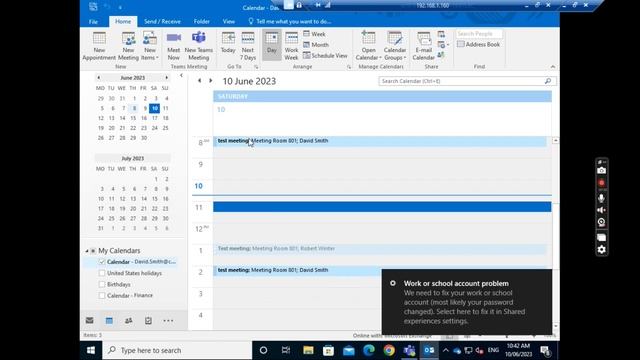Collapse the ribbon with the up chevron
Viewport: 640px width, 360px height.
pos(553,67)
